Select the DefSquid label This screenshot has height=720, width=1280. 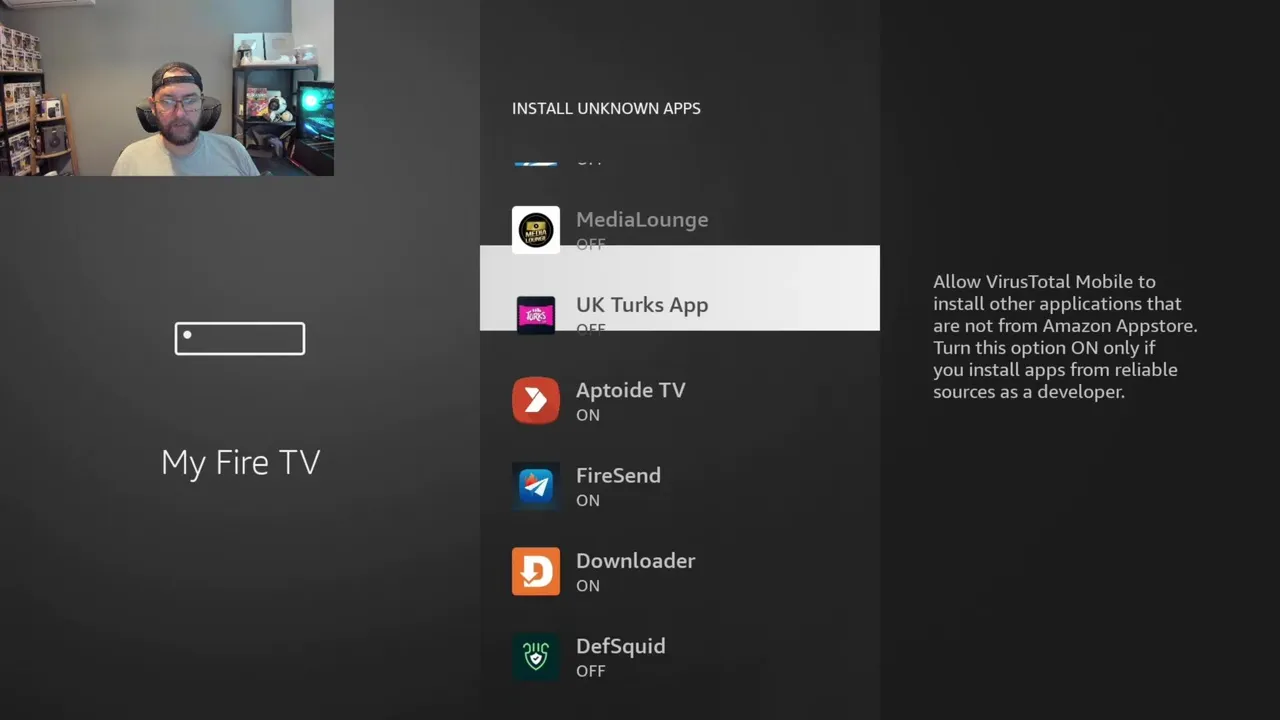coord(621,647)
